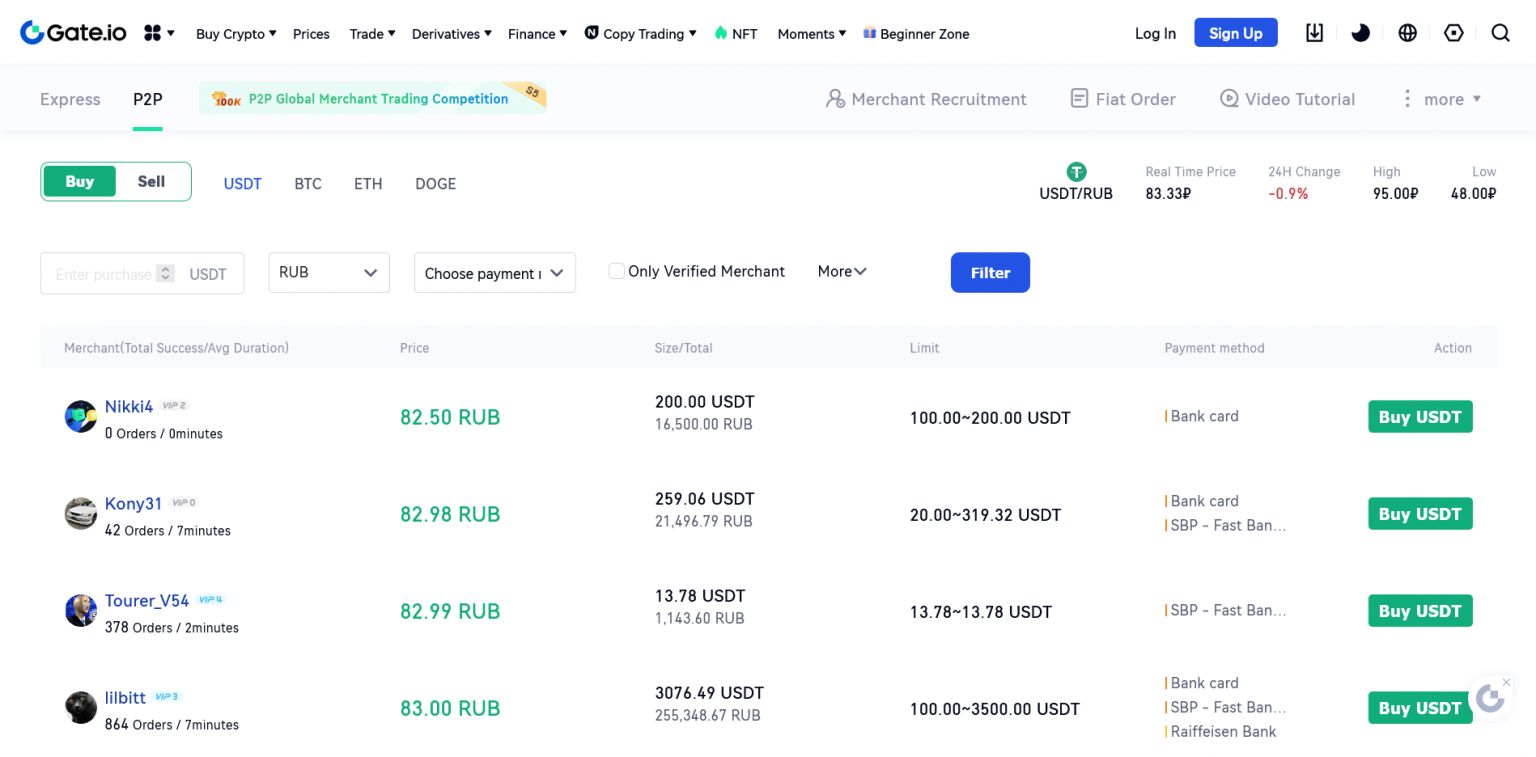
Task: Click the purchase amount stepper arrows
Action: tap(166, 273)
